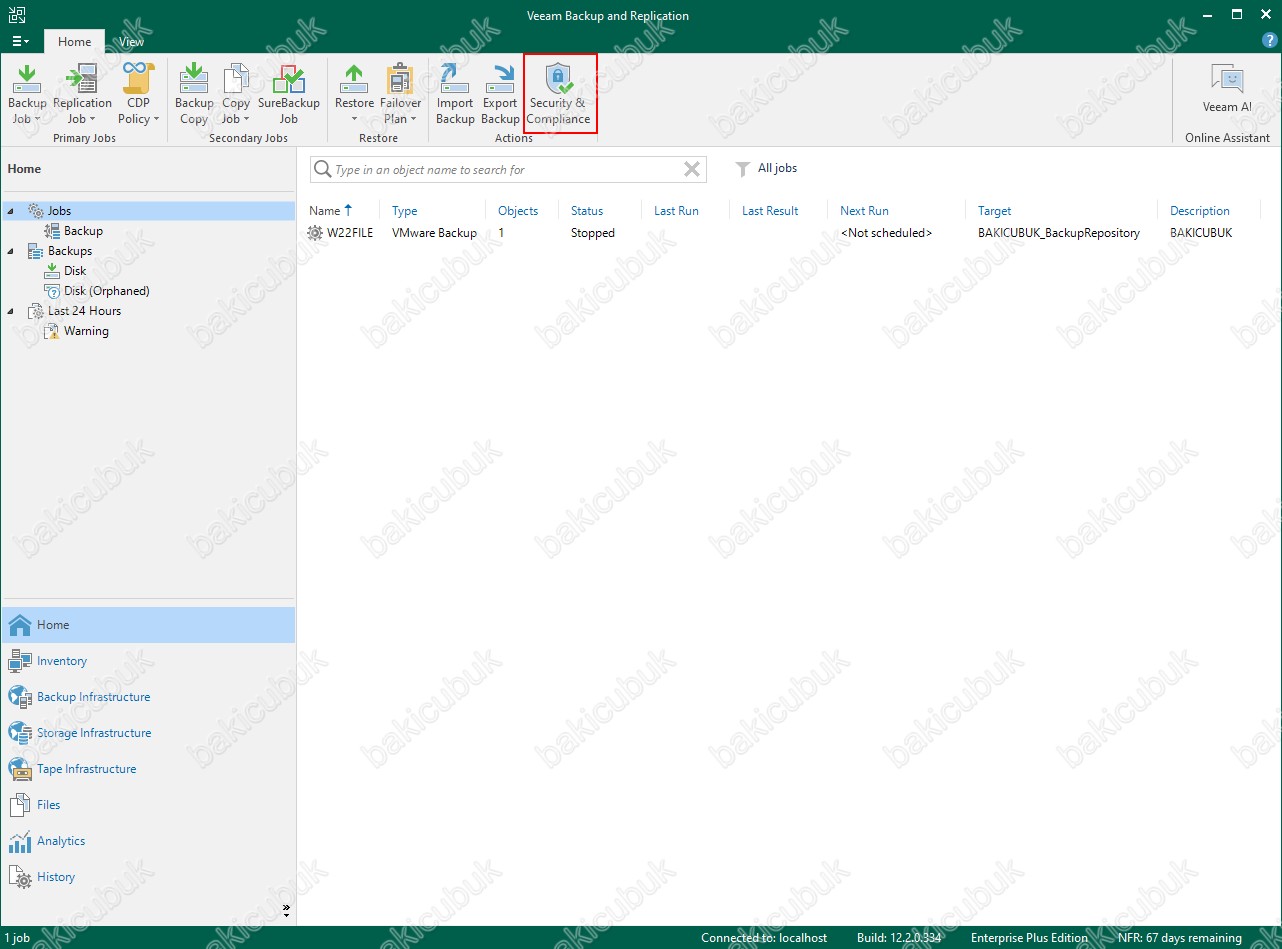Open the Files navigation view
The width and height of the screenshot is (1282, 949).
point(148,805)
